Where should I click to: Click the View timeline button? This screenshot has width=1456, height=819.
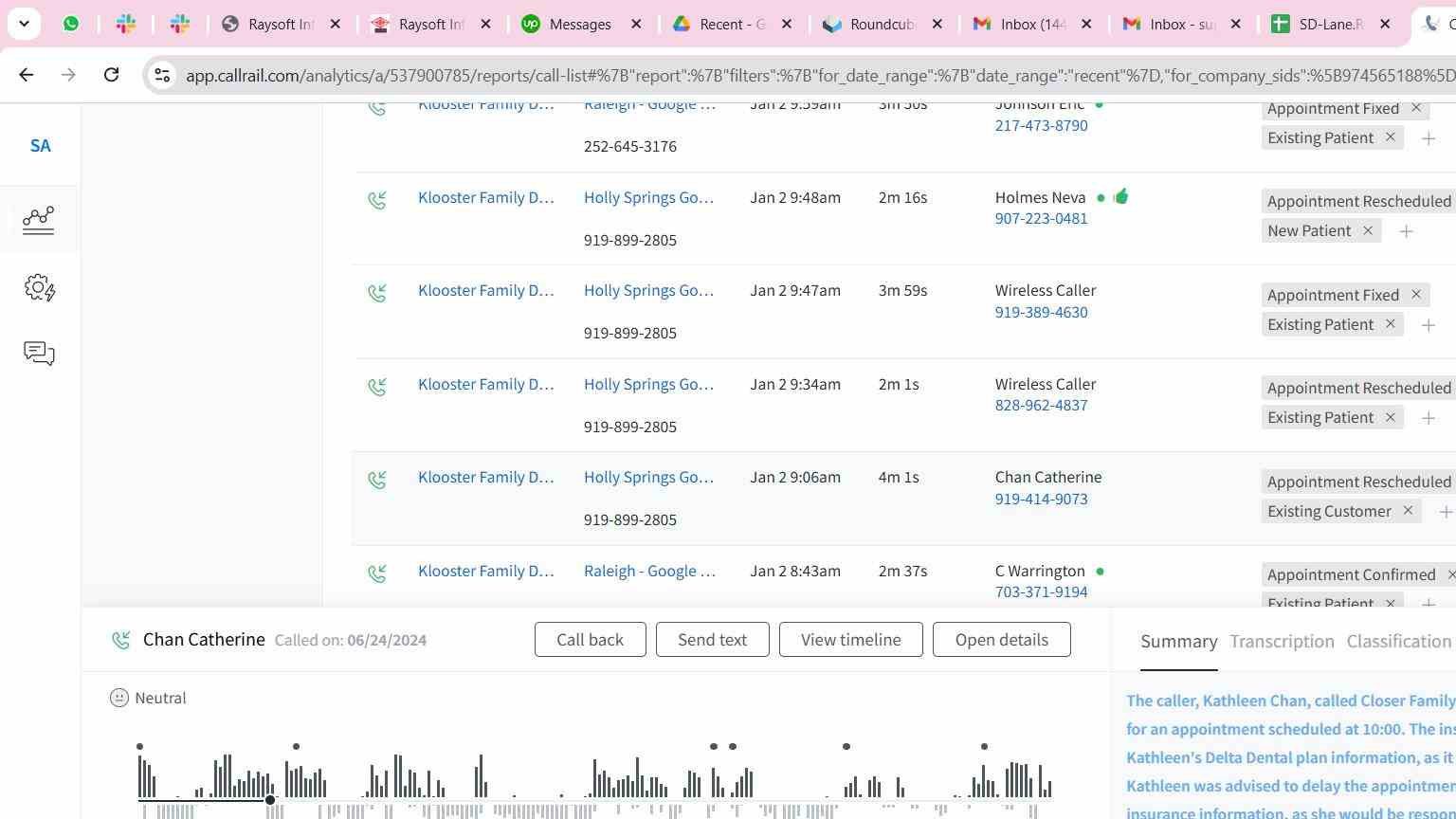pyautogui.click(x=850, y=640)
